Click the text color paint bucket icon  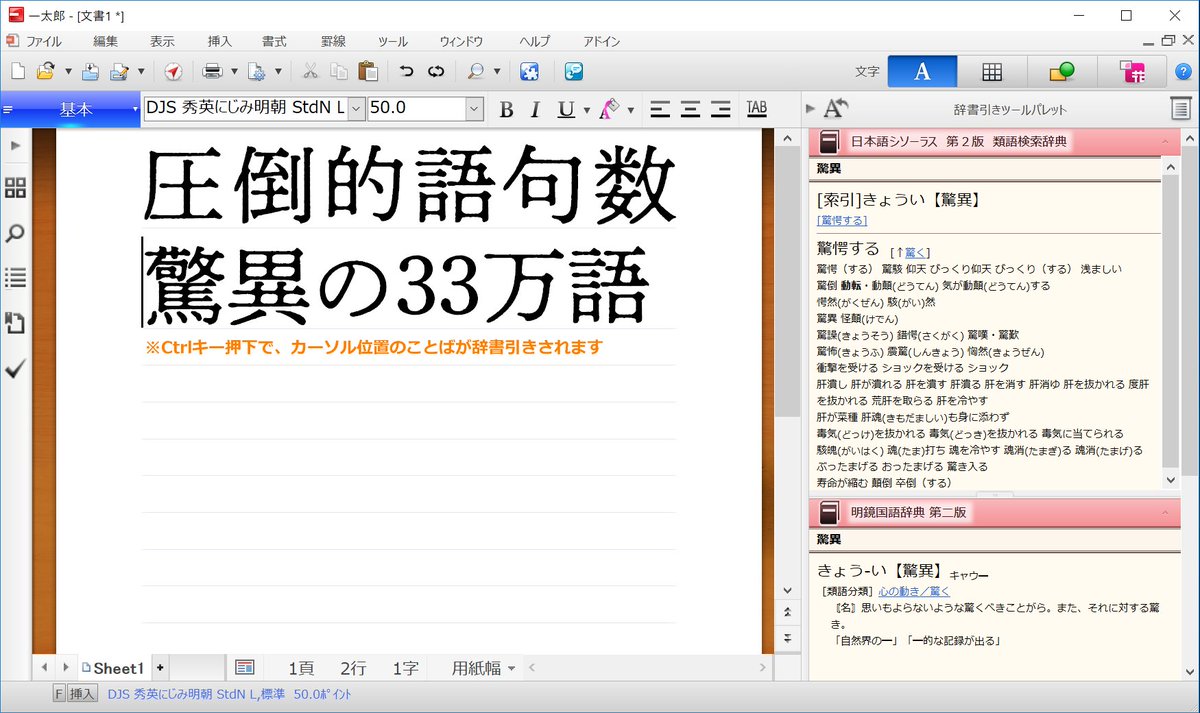click(x=609, y=109)
